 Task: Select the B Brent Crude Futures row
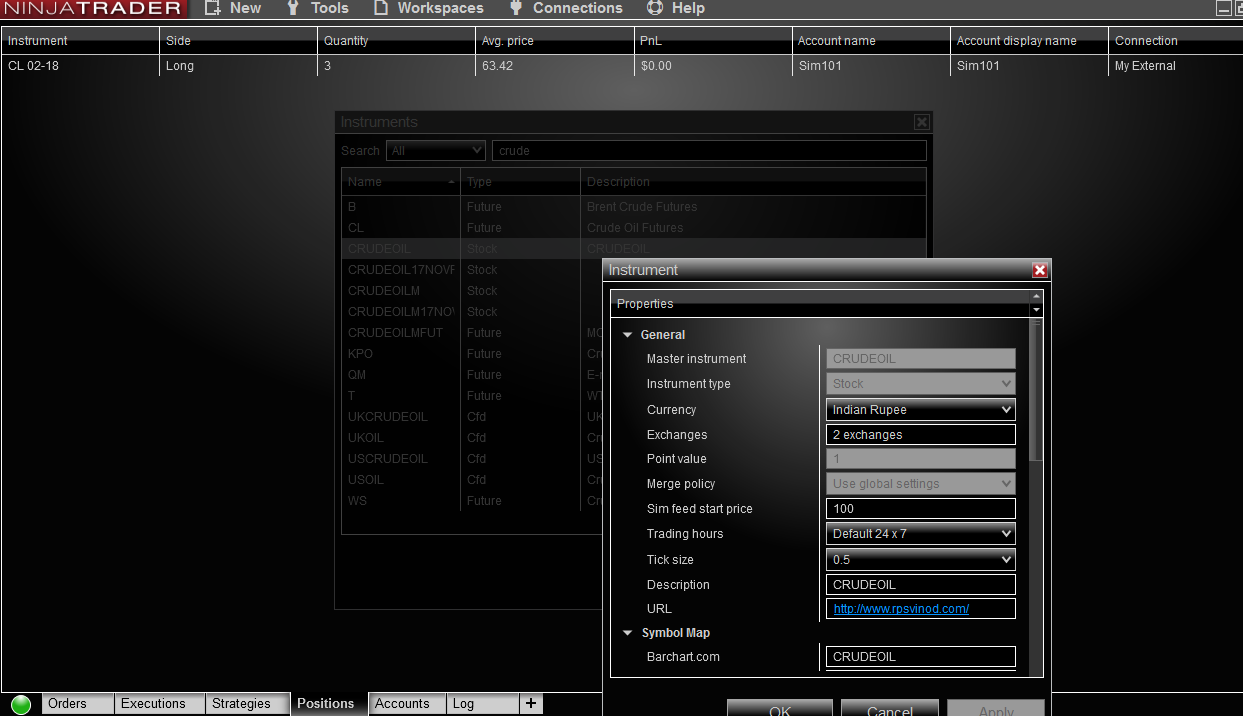[x=634, y=207]
